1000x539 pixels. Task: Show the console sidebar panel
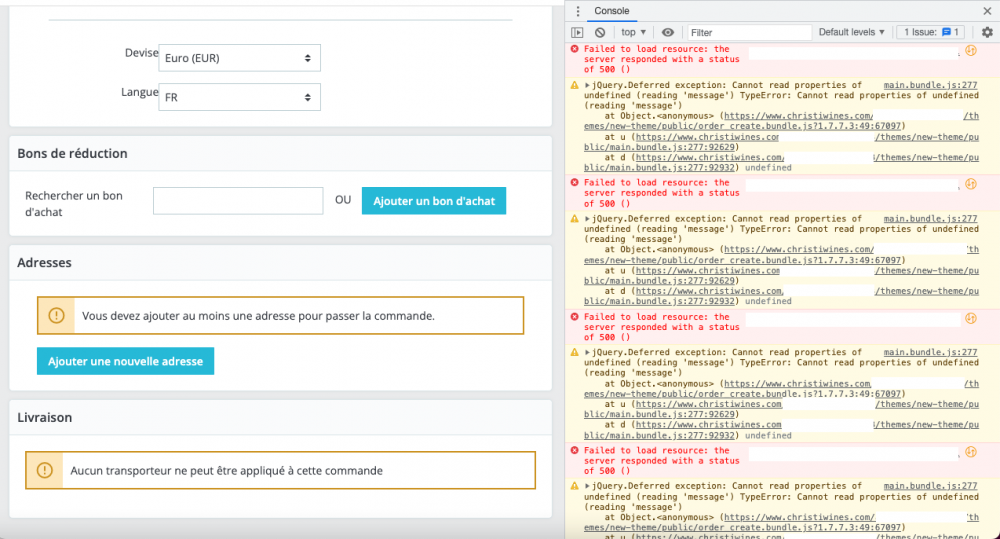coord(578,32)
